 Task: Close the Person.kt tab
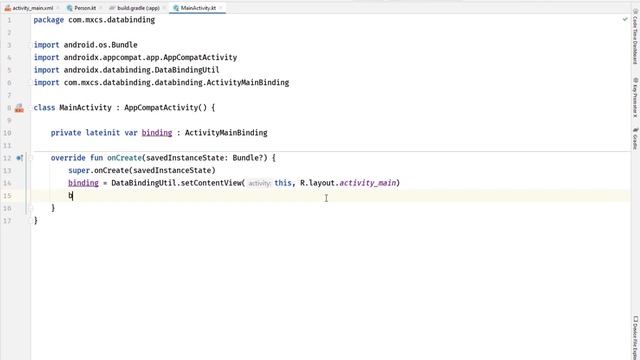(100, 8)
